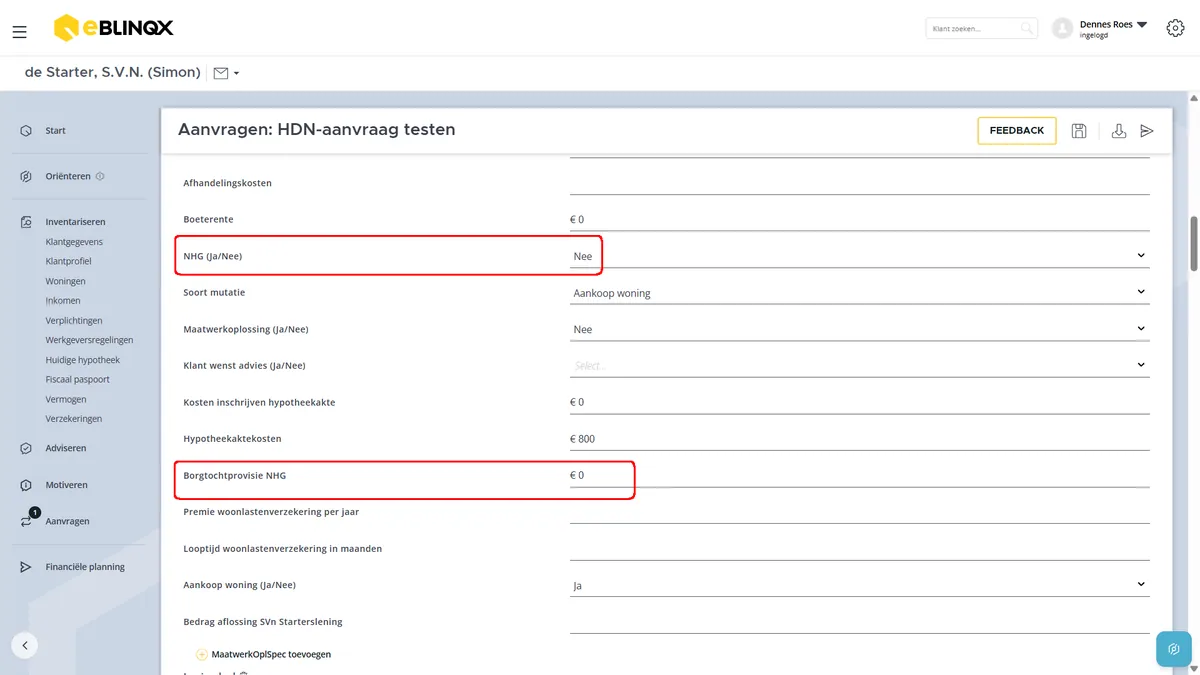1200x675 pixels.
Task: Click the search magnifier icon
Action: pos(1026,29)
